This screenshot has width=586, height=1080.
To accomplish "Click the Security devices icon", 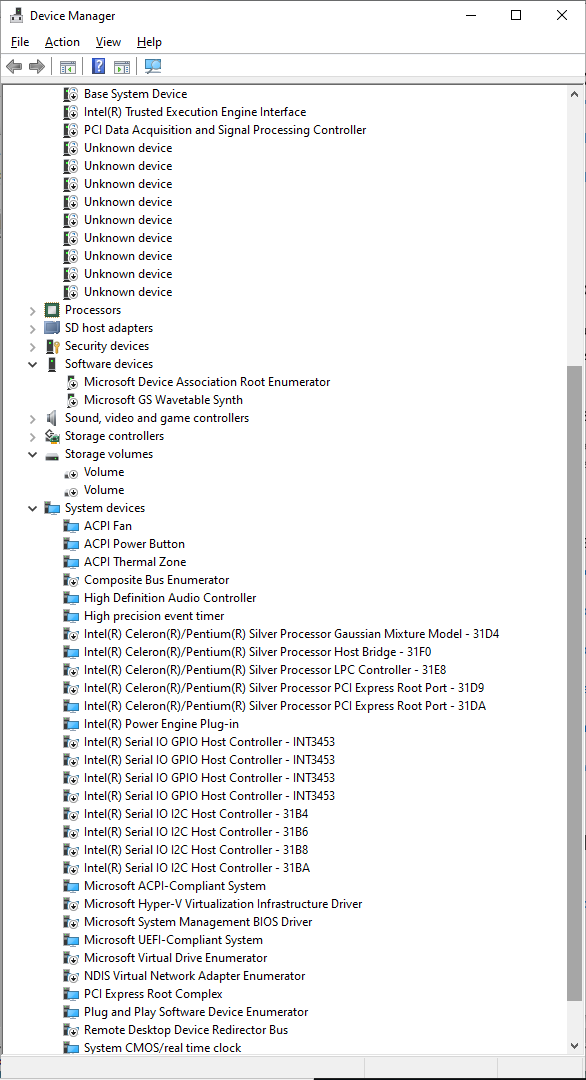I will click(52, 346).
